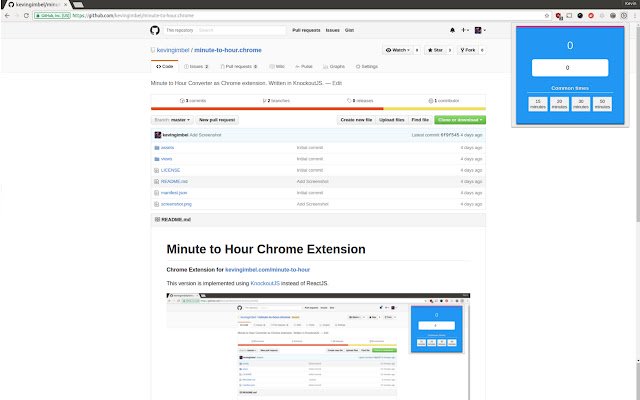Bookmark the page with the star icon
The width and height of the screenshot is (640, 400).
[x=547, y=16]
